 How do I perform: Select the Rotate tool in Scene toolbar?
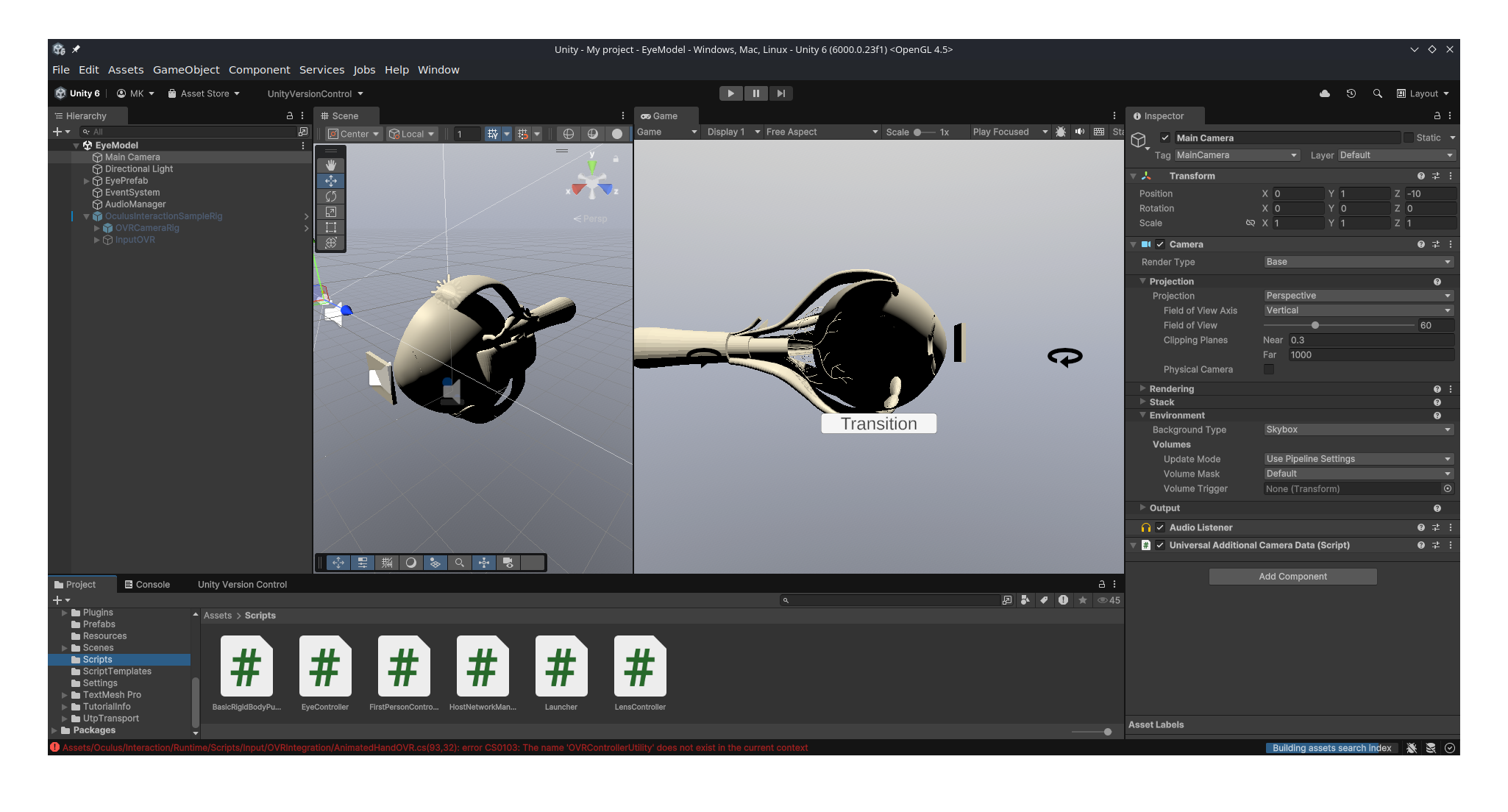331,196
